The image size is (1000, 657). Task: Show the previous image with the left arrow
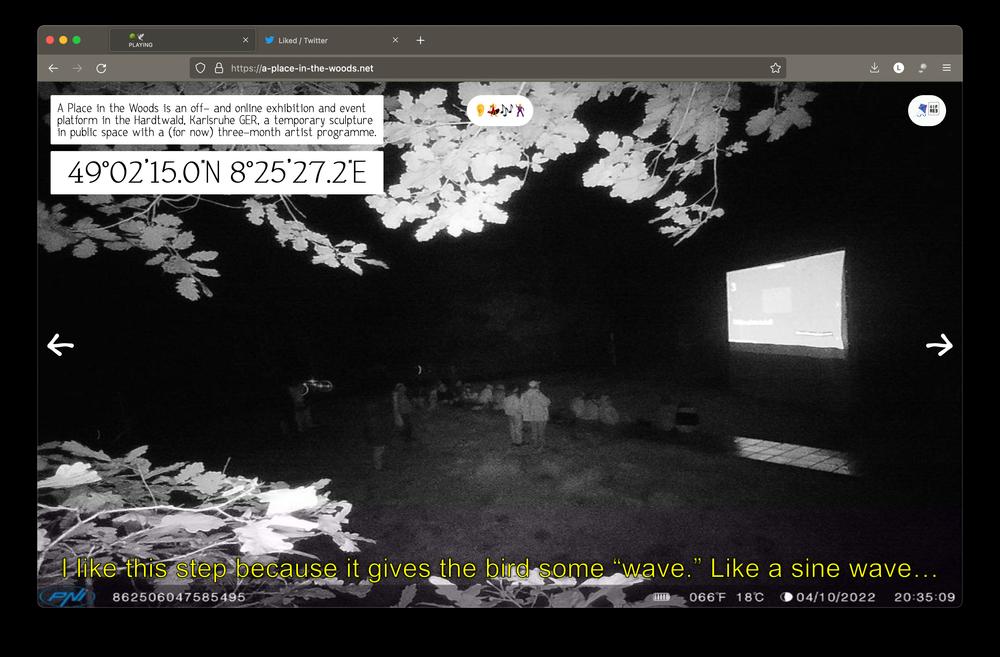click(61, 345)
